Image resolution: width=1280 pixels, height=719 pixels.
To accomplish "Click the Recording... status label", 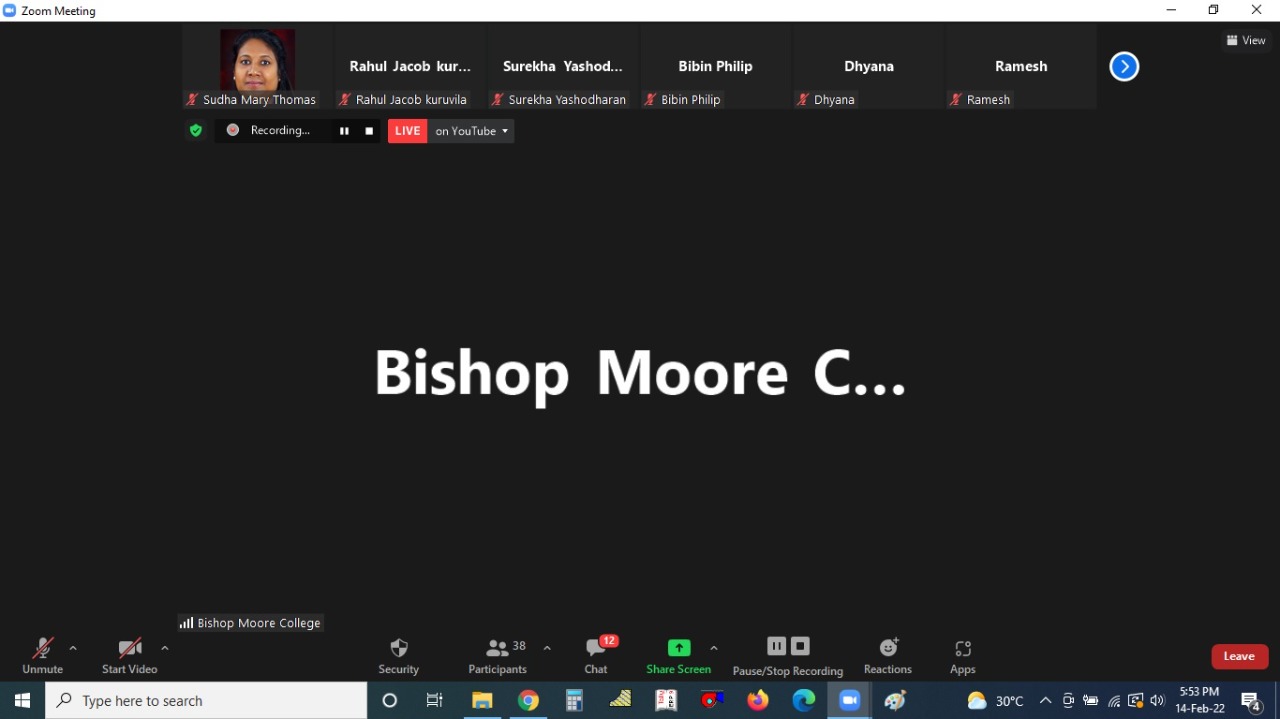I will tap(280, 130).
